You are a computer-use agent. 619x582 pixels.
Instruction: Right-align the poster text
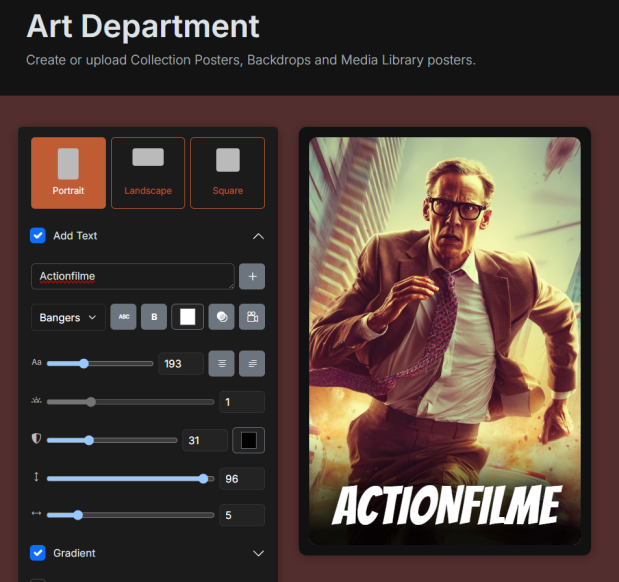pos(251,364)
